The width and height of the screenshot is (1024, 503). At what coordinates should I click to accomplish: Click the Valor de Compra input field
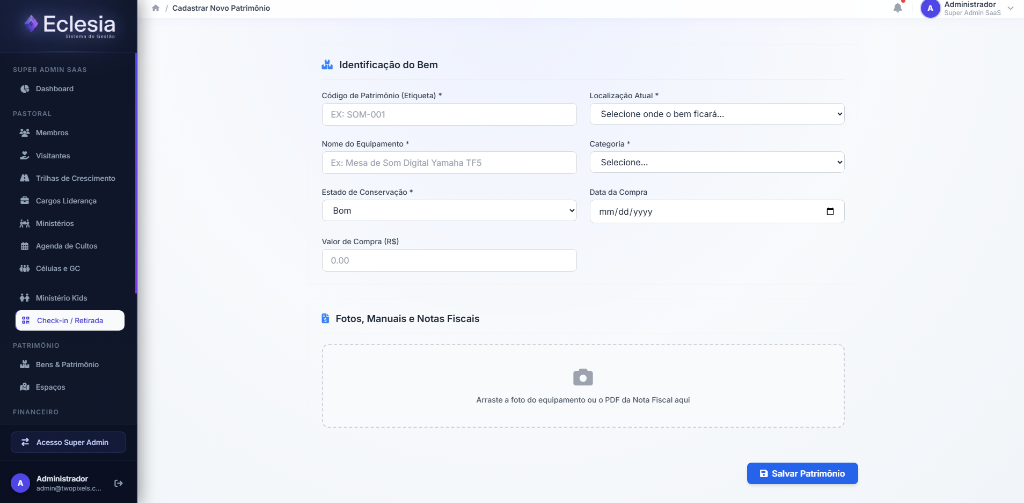pyautogui.click(x=449, y=260)
